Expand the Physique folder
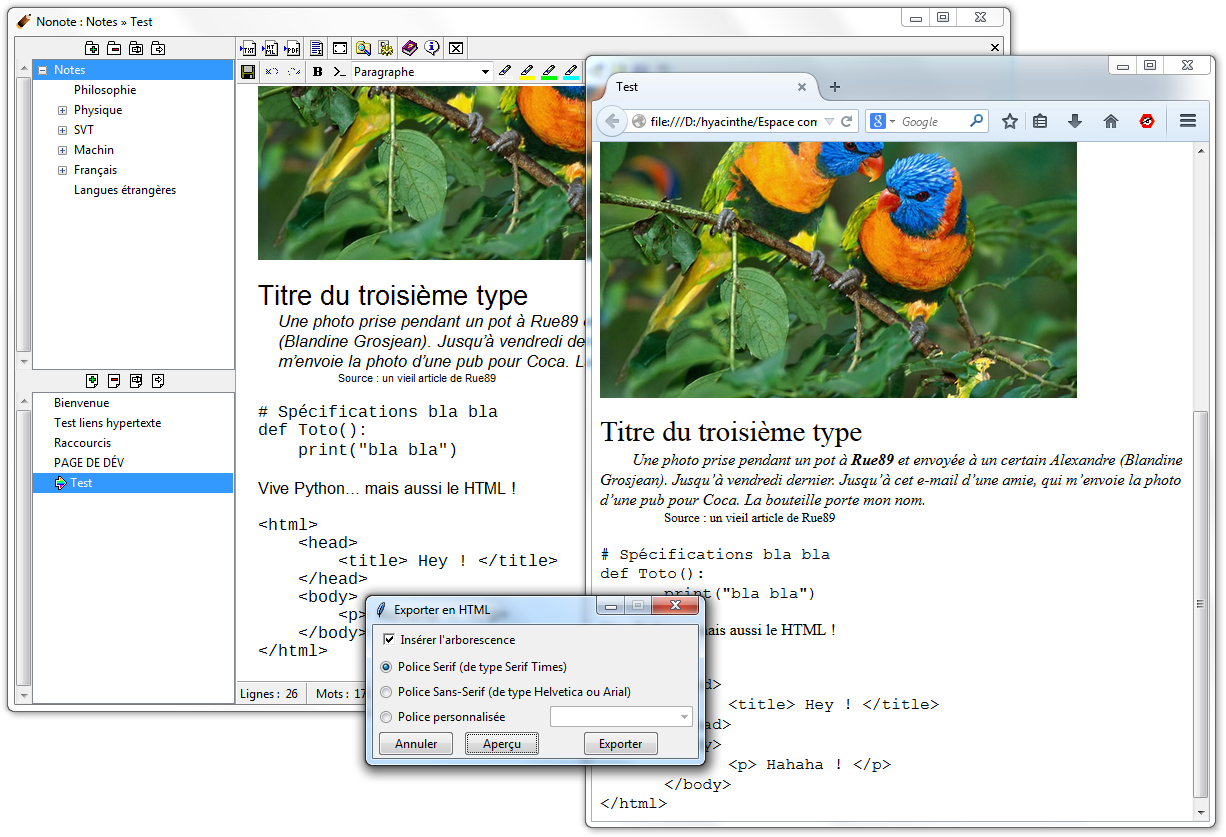The image size is (1226, 837). tap(62, 110)
